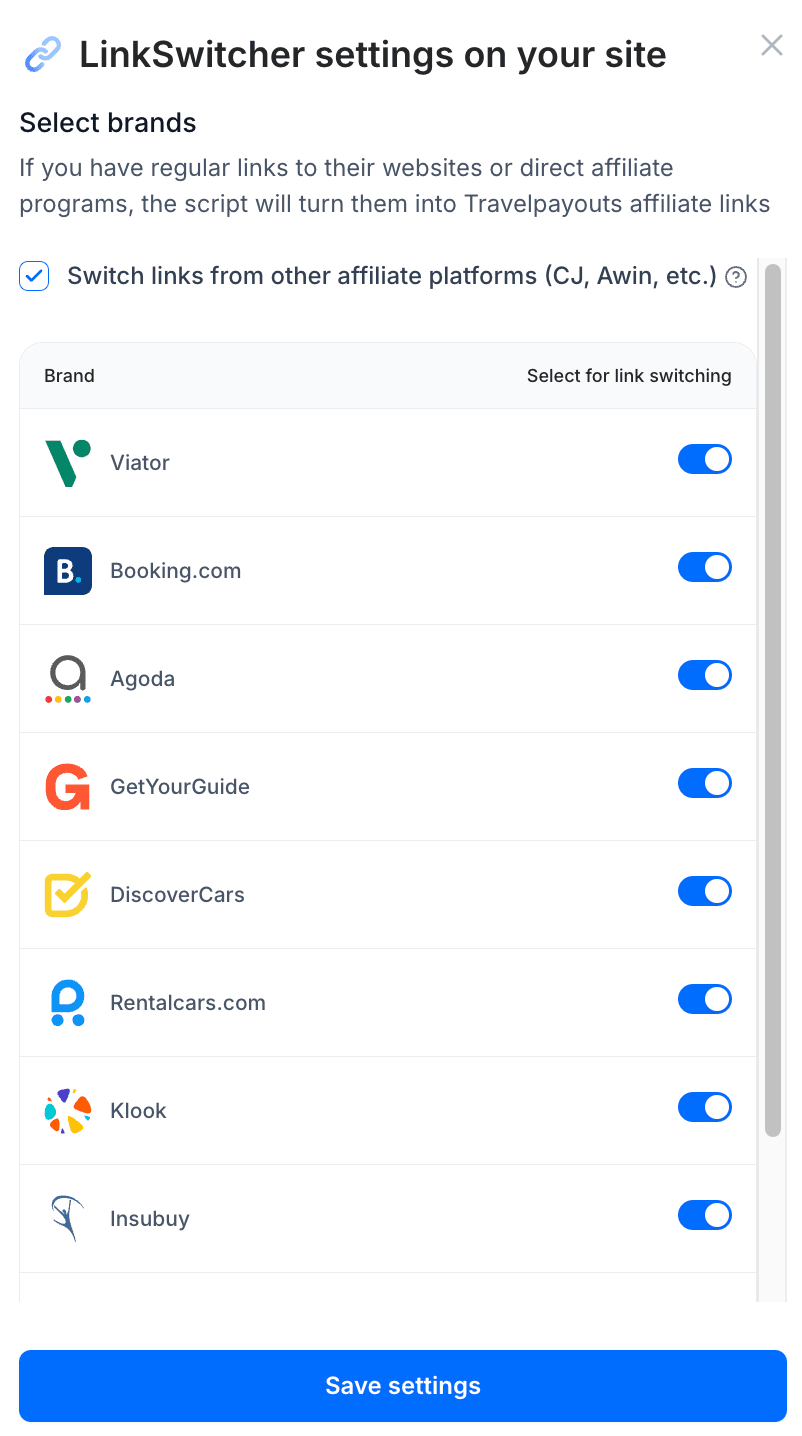Click the Booking.com logo icon

tap(68, 571)
